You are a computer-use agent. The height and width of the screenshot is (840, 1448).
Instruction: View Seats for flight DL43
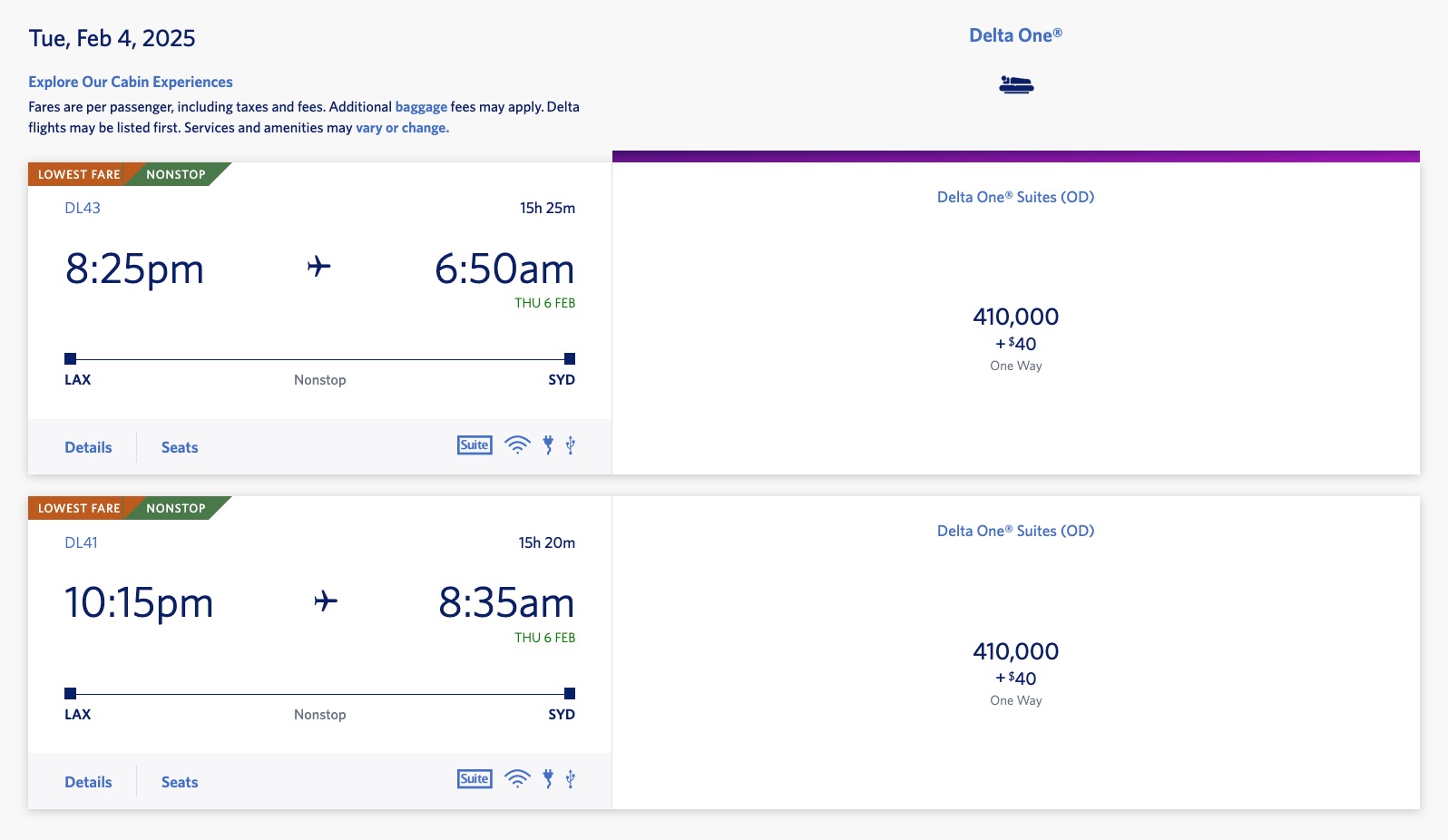click(x=179, y=446)
